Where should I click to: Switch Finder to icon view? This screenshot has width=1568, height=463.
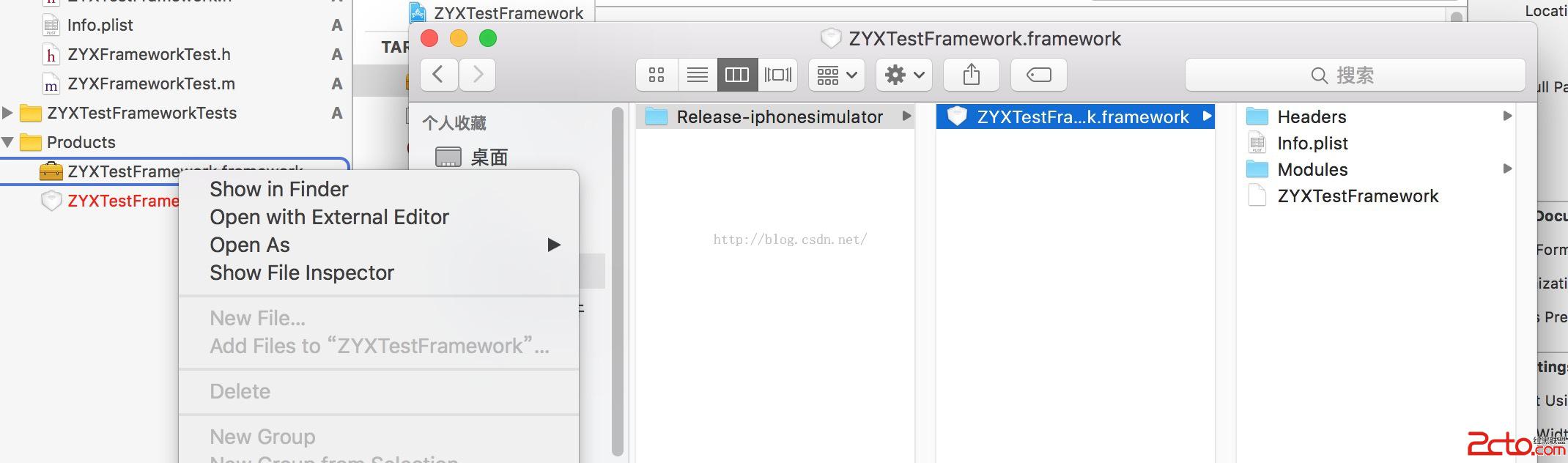pyautogui.click(x=657, y=75)
